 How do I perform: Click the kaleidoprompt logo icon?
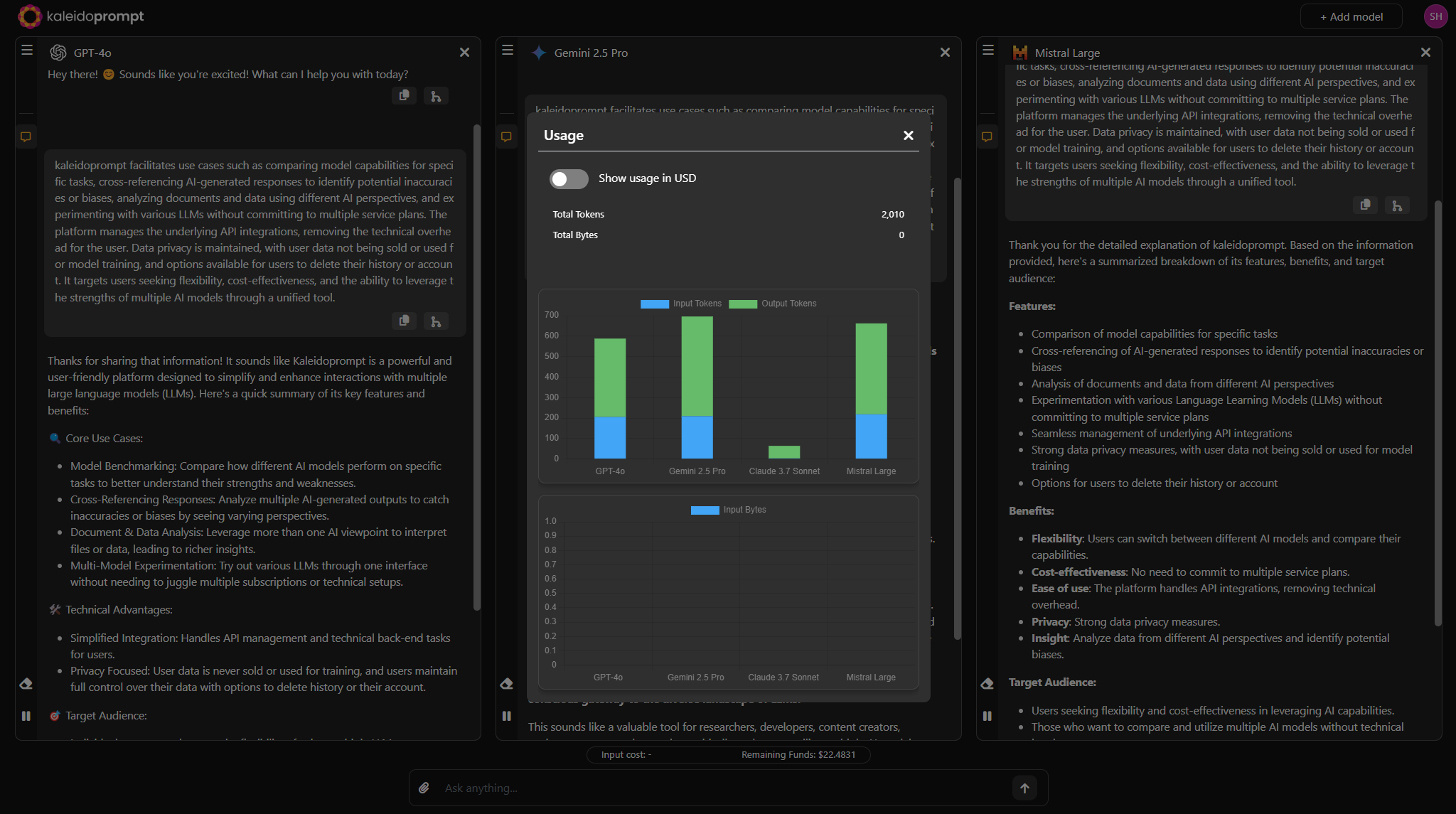30,16
